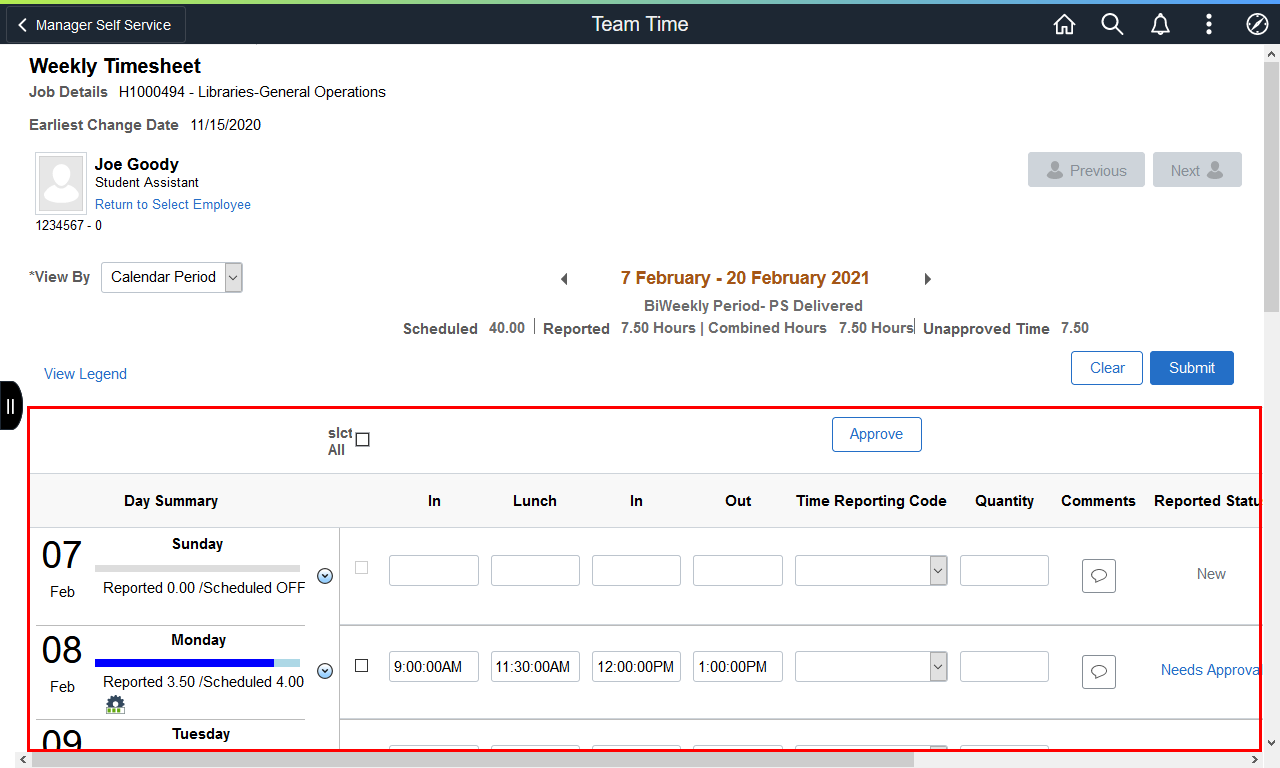Viewport: 1280px width, 768px height.
Task: Click the horizontal scrollbar thumb
Action: click(473, 760)
